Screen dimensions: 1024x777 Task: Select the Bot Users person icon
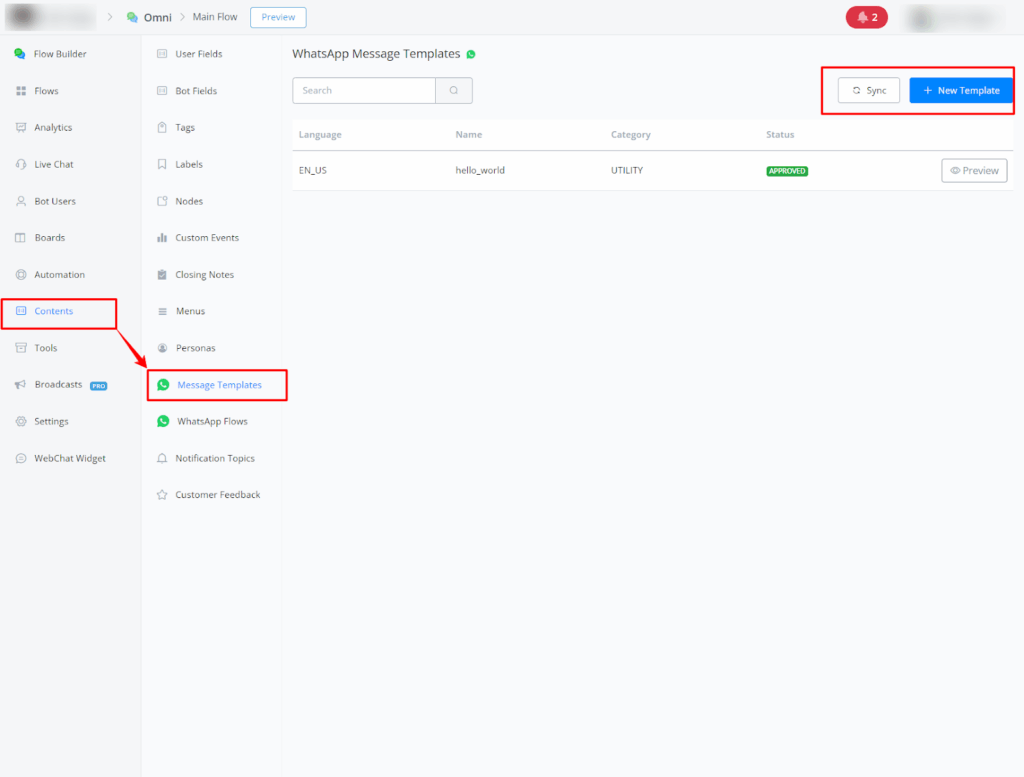(x=21, y=201)
